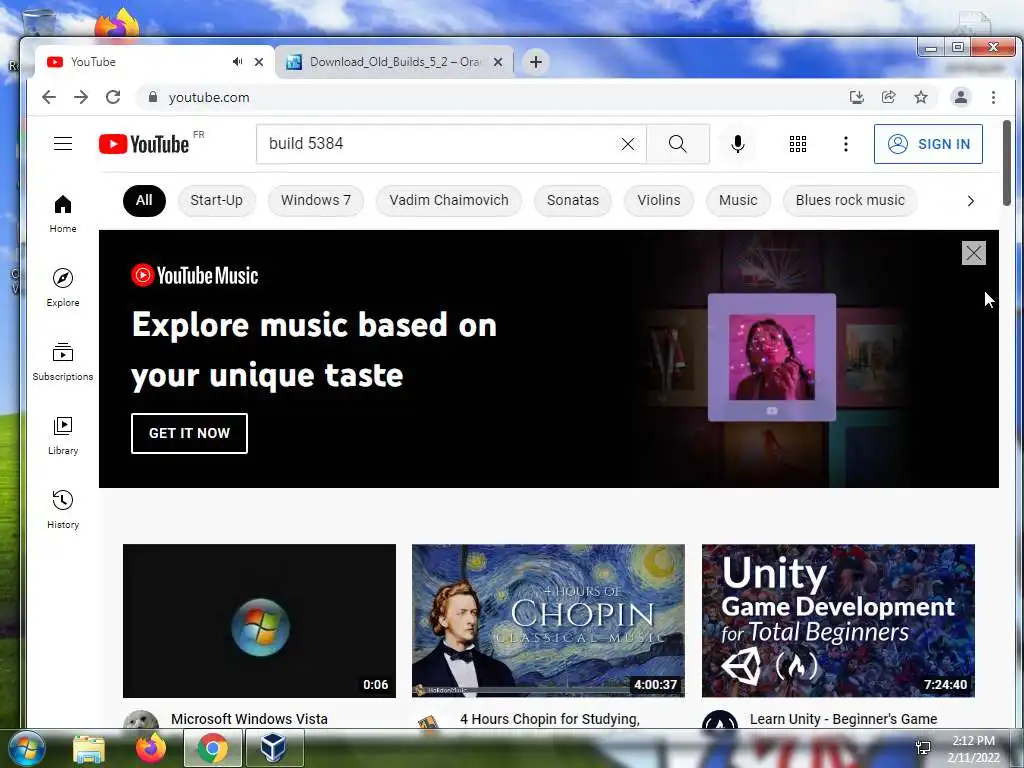Select the All filter chip
1024x768 pixels.
point(144,200)
